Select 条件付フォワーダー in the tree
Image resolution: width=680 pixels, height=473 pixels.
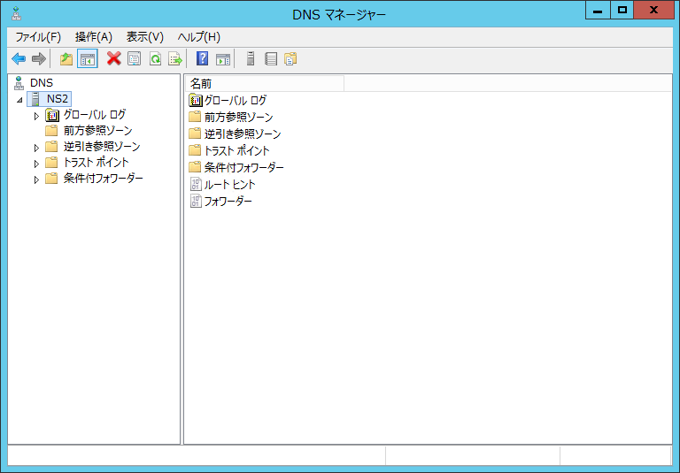point(103,178)
